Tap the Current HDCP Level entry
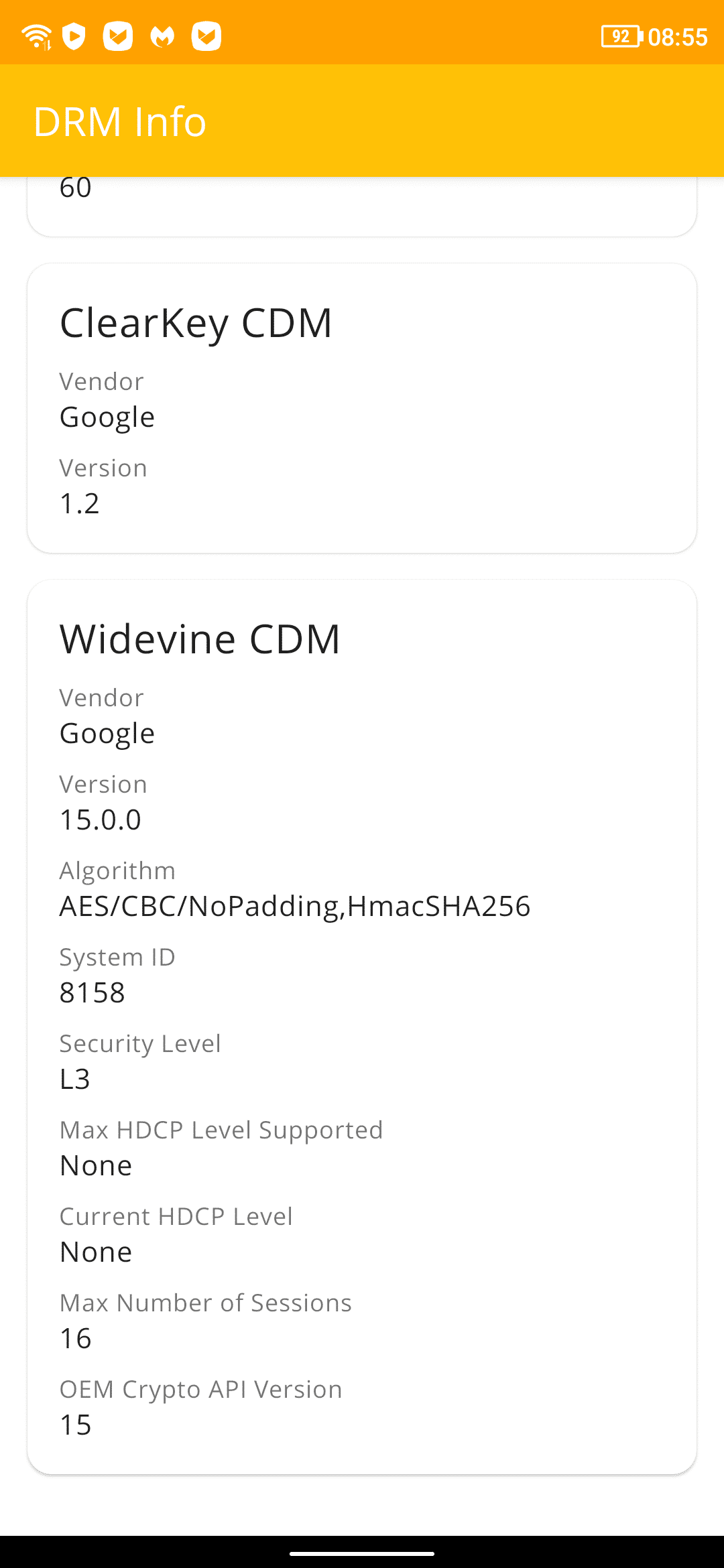This screenshot has height=1568, width=724. pos(176,1235)
